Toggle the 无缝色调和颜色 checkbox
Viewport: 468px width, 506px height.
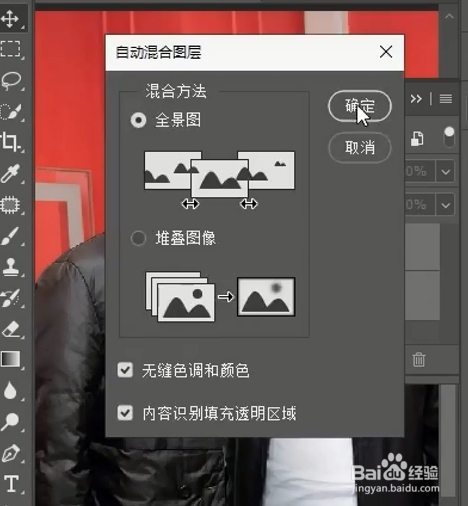(125, 370)
